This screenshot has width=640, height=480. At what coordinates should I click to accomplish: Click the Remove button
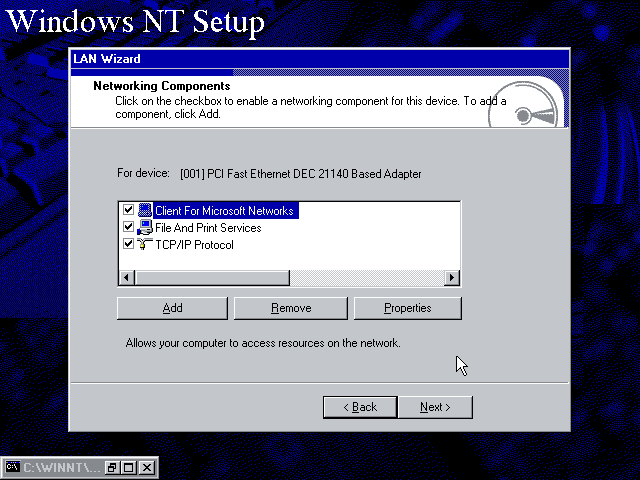click(291, 308)
